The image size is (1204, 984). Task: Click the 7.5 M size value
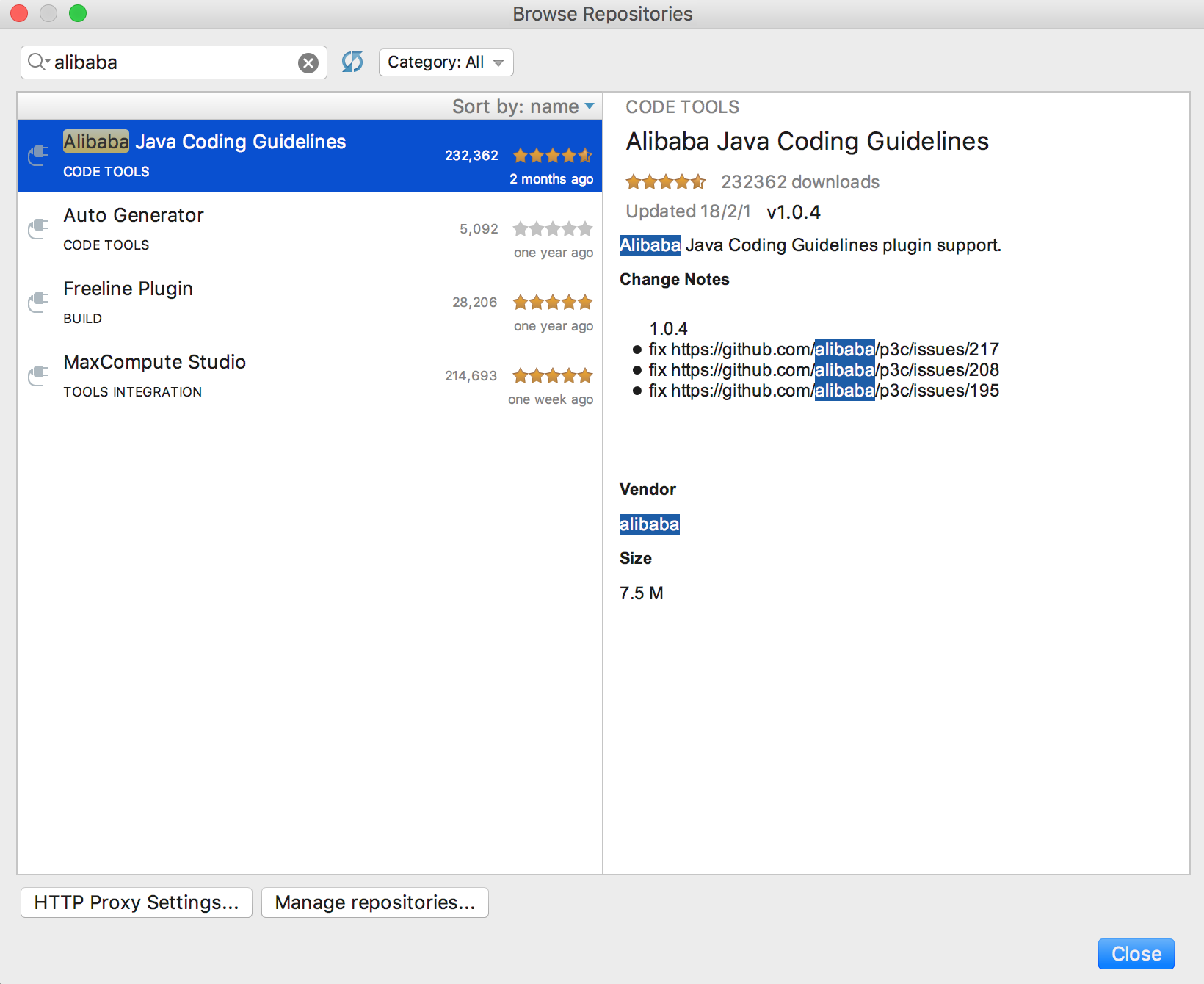tap(642, 593)
